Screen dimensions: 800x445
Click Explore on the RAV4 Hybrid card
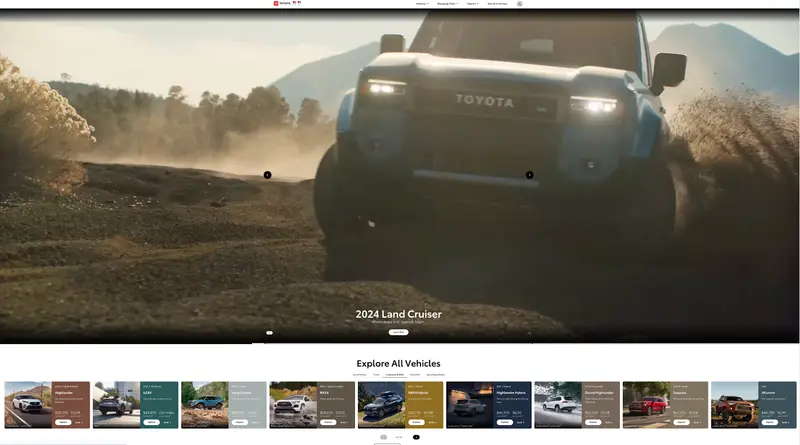[x=416, y=423]
